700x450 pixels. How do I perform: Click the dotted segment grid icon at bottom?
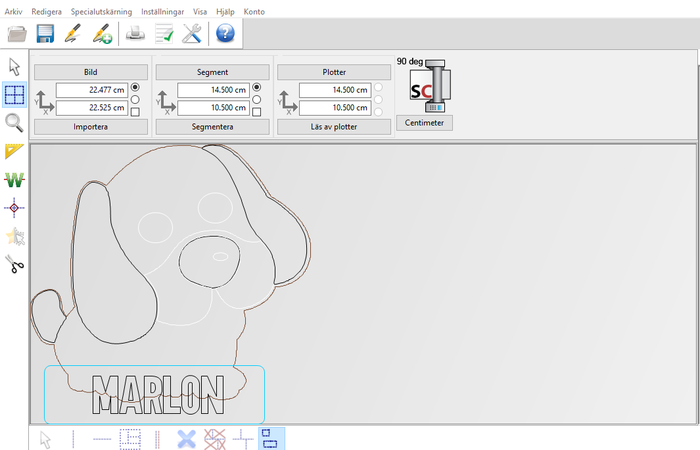point(130,440)
